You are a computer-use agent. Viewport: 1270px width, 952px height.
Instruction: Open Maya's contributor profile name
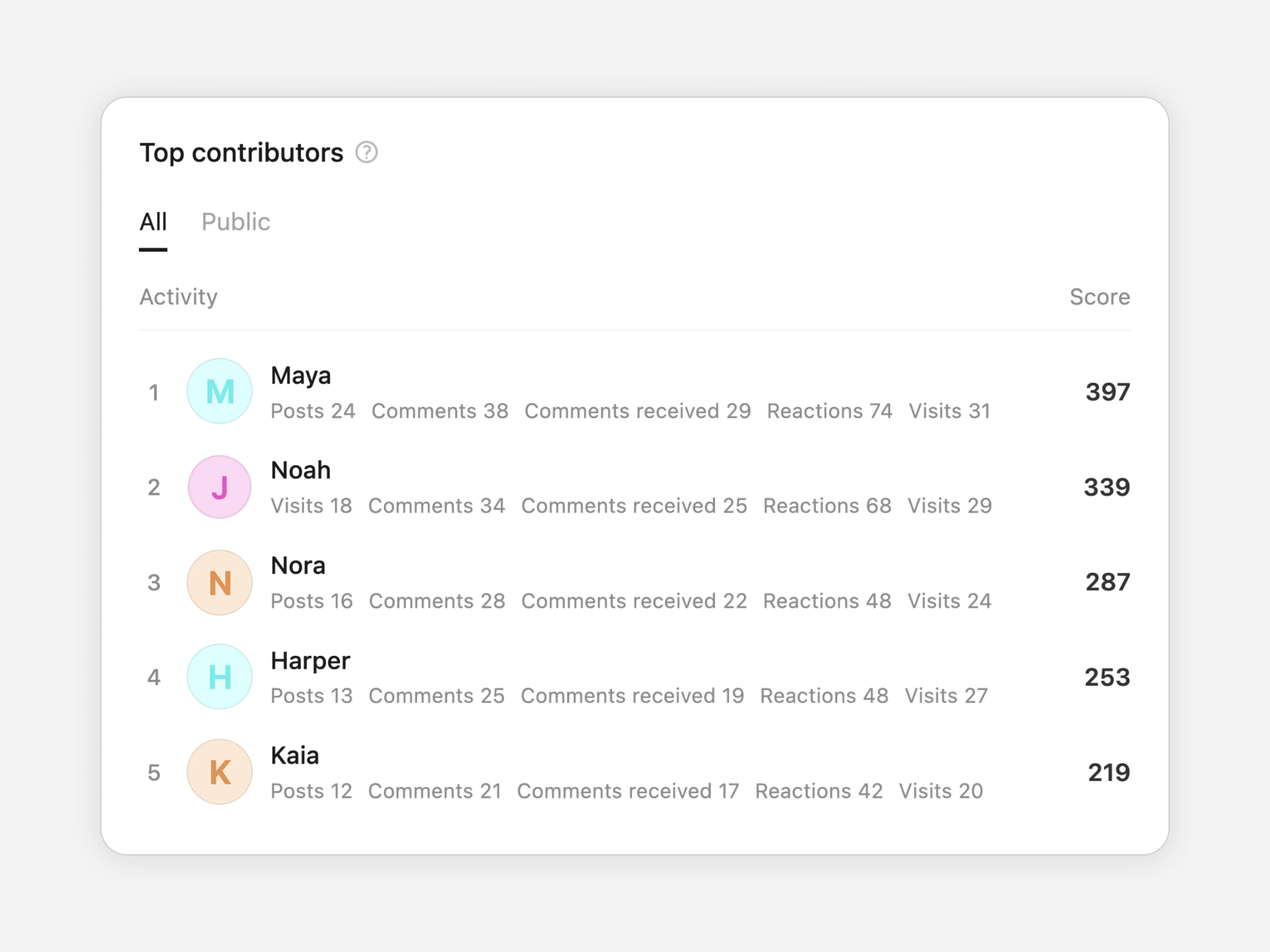tap(301, 376)
